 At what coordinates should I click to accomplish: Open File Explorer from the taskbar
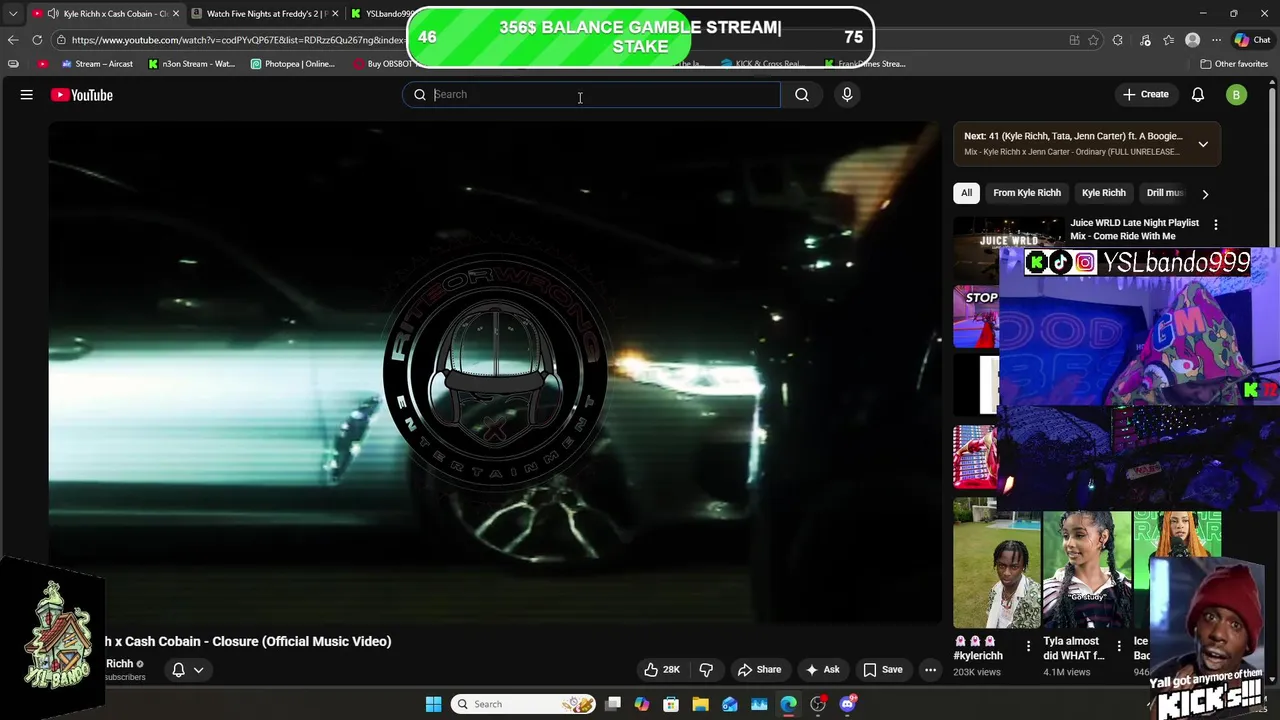(x=700, y=704)
